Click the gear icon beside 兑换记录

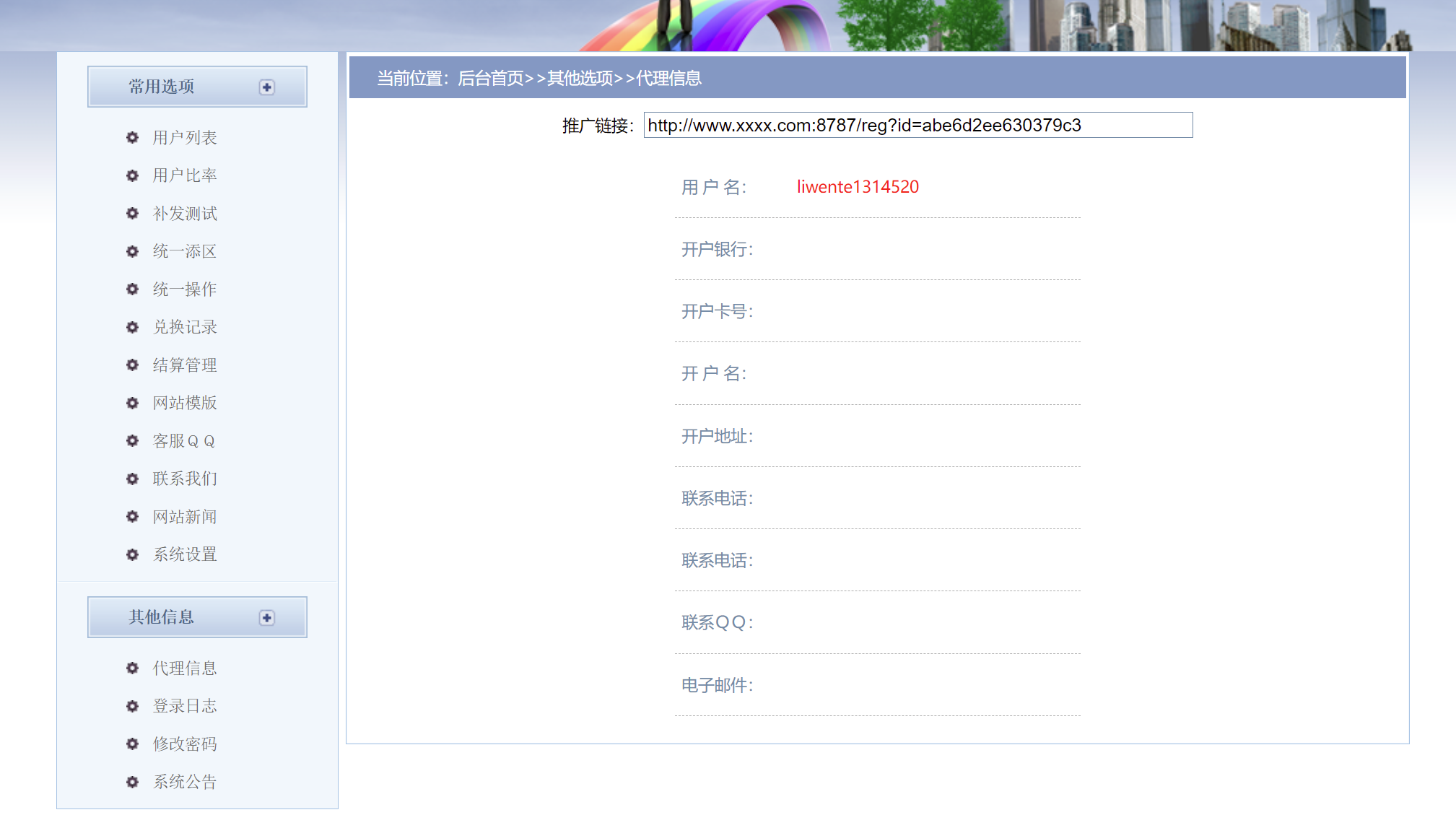pos(132,327)
